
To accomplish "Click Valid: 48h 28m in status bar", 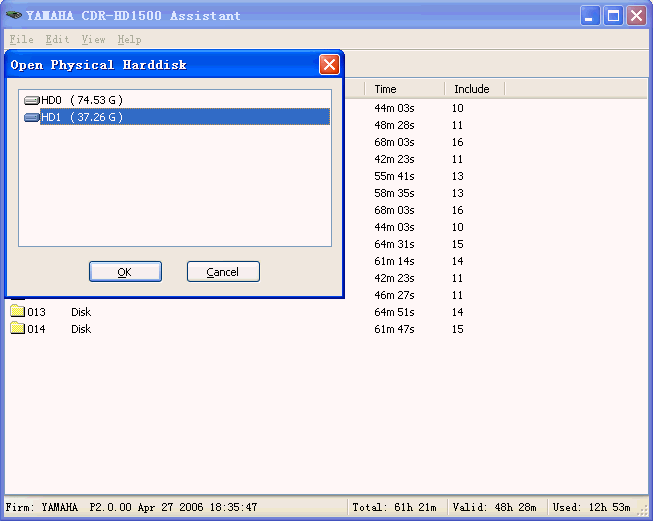I will 494,507.
